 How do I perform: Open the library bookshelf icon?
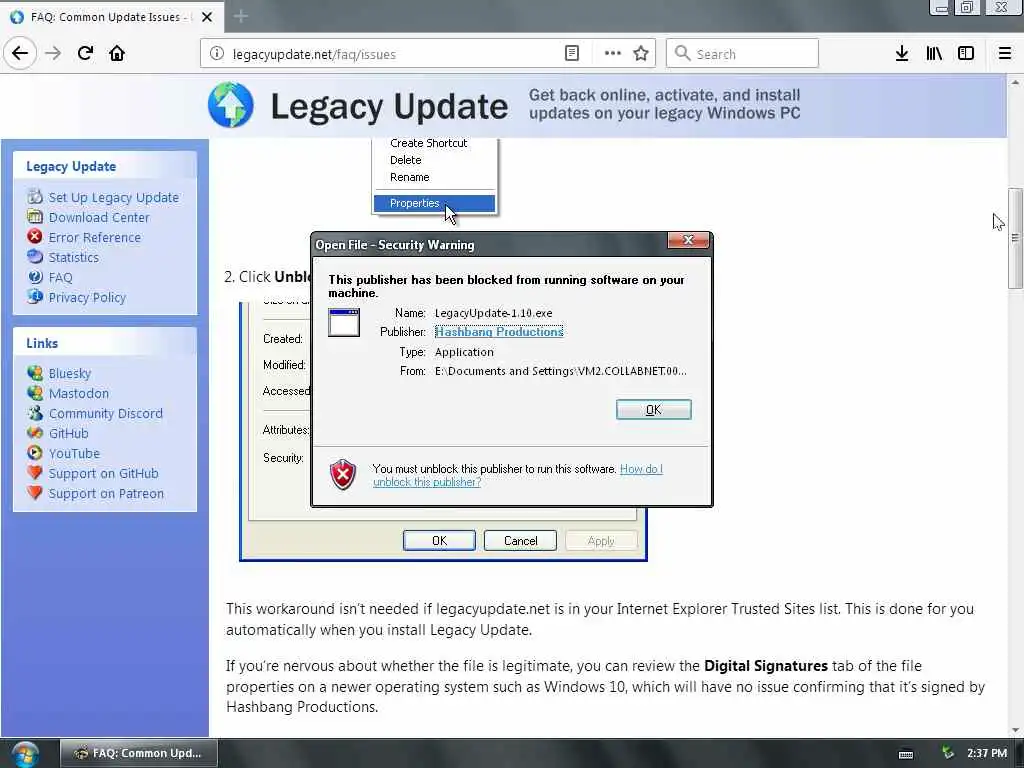934,54
